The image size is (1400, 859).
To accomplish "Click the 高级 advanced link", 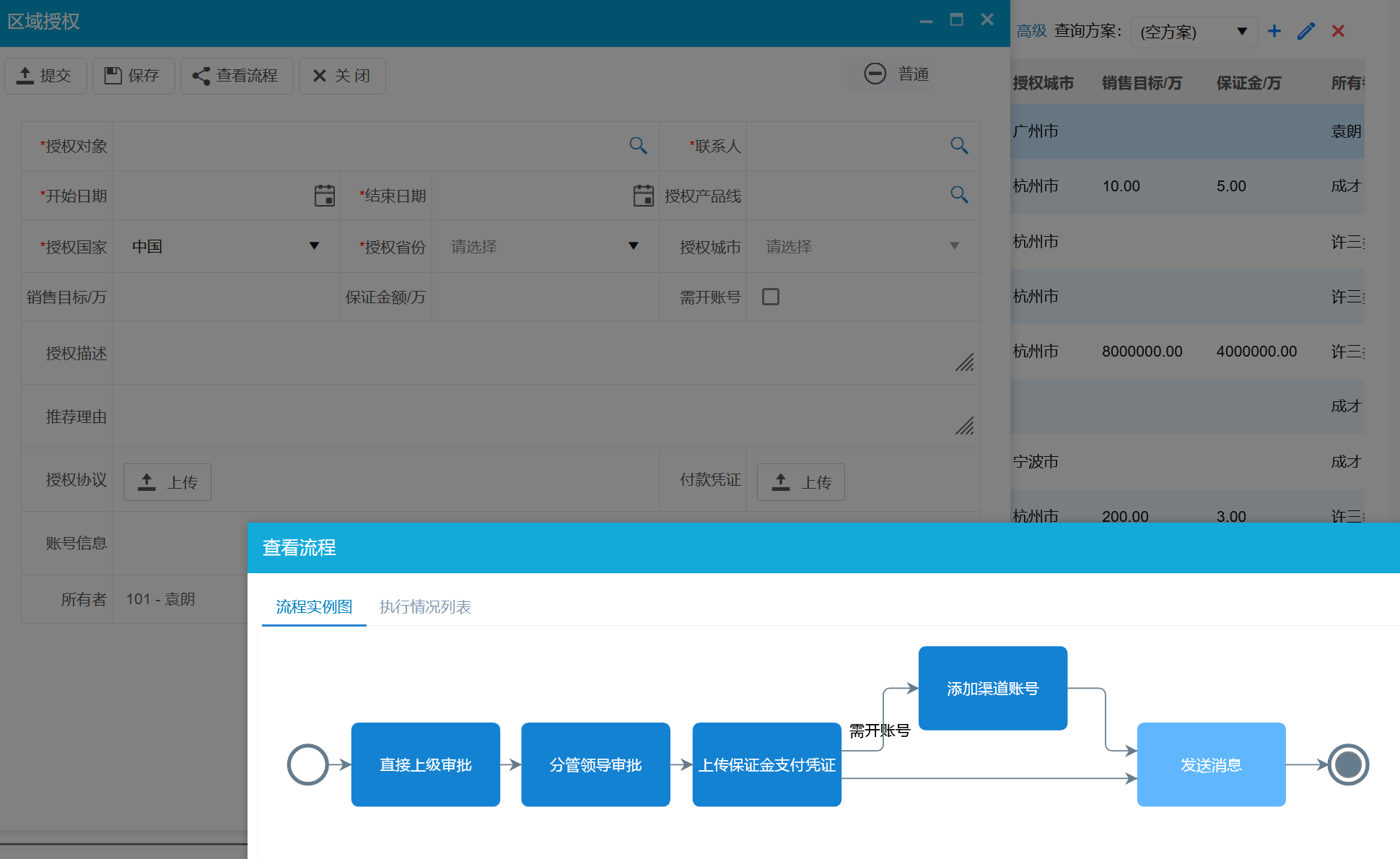I will (1031, 31).
